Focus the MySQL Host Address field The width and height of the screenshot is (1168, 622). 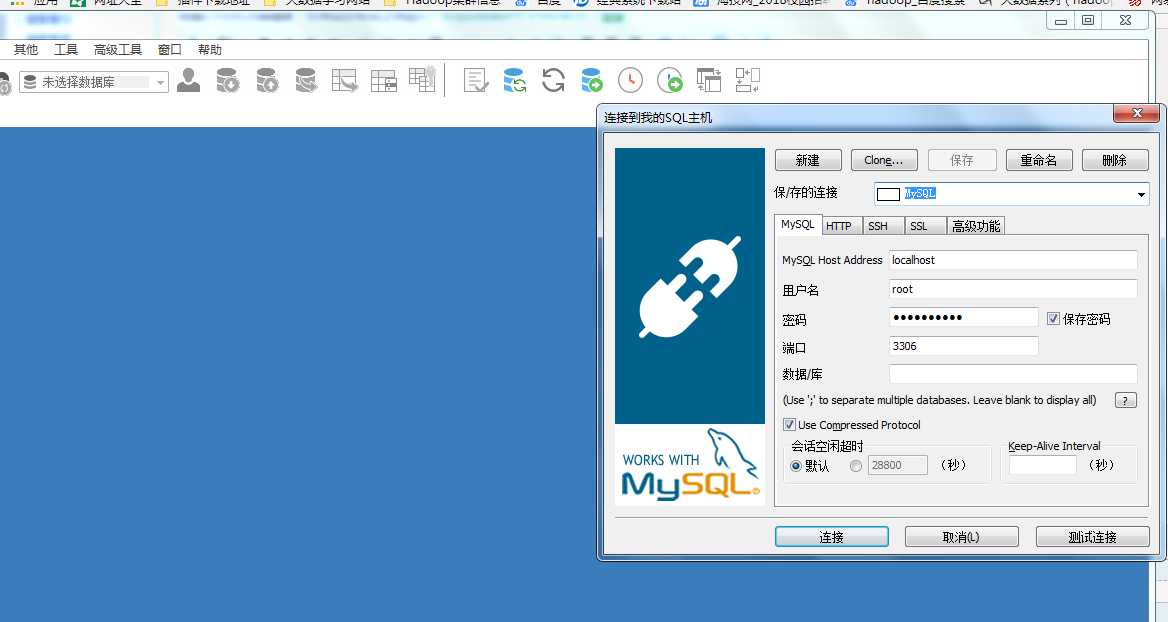1013,260
